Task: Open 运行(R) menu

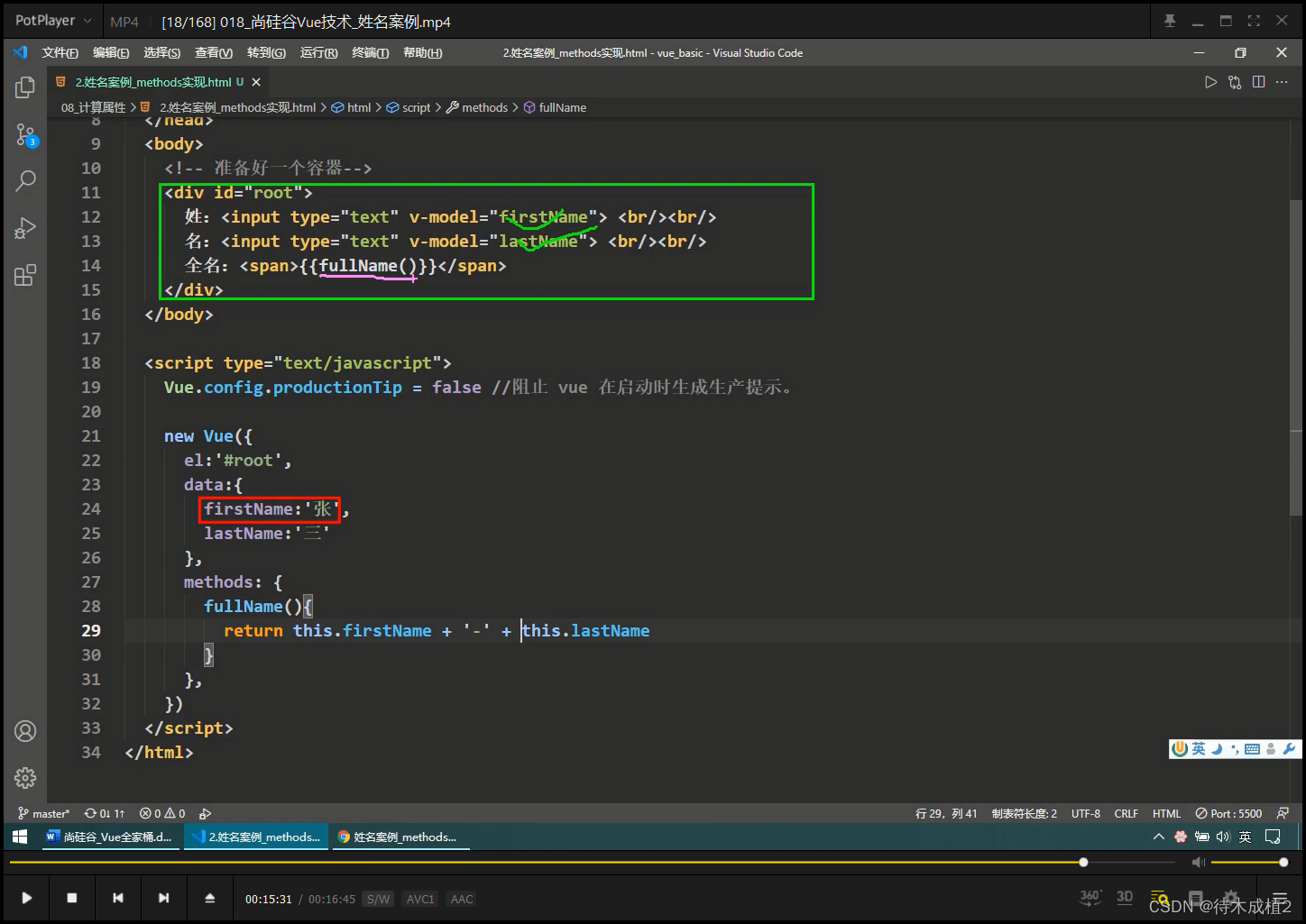Action: click(x=318, y=53)
